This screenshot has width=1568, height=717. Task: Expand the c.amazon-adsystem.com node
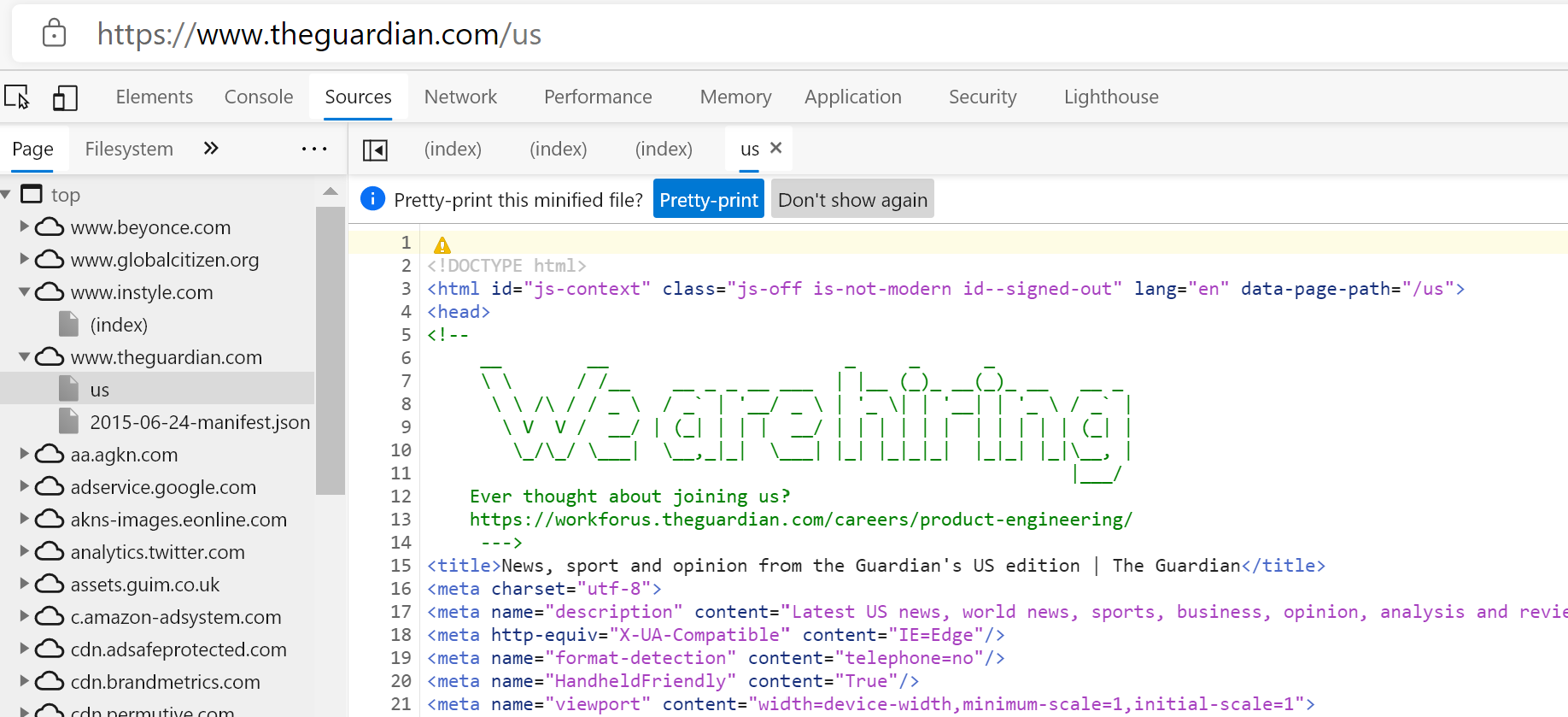[x=25, y=616]
